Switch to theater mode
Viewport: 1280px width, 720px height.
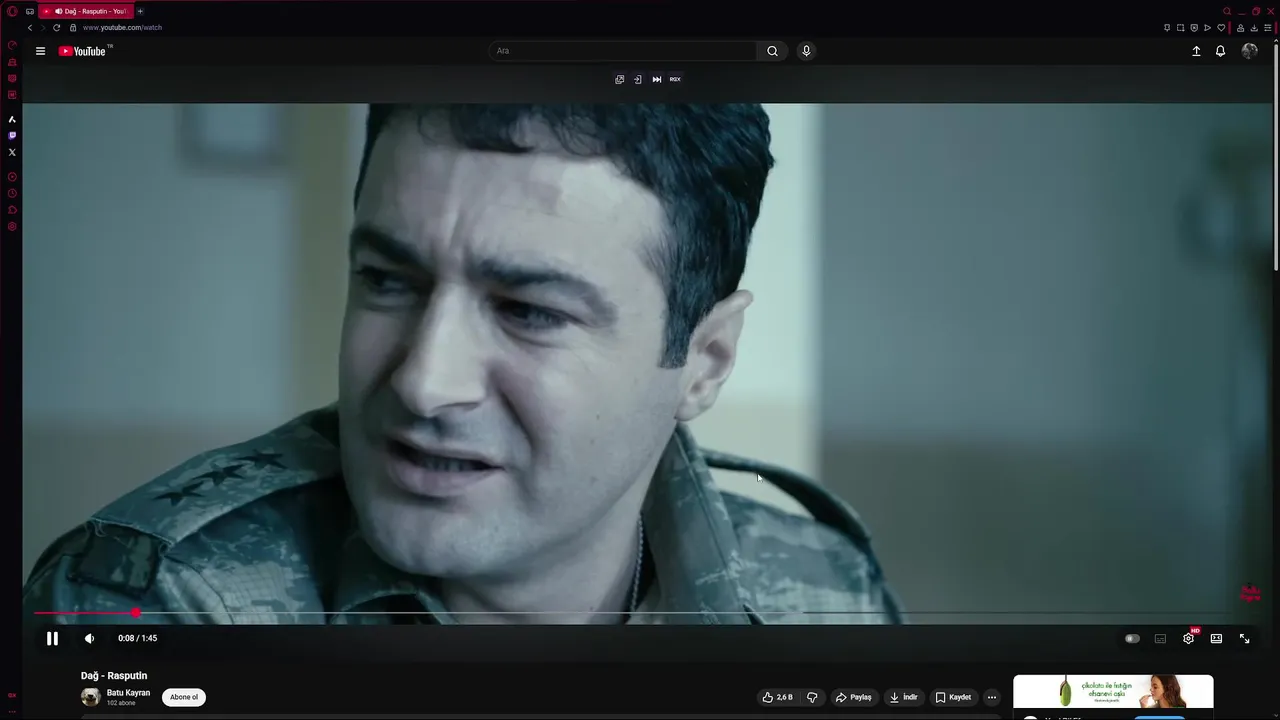coord(1216,638)
